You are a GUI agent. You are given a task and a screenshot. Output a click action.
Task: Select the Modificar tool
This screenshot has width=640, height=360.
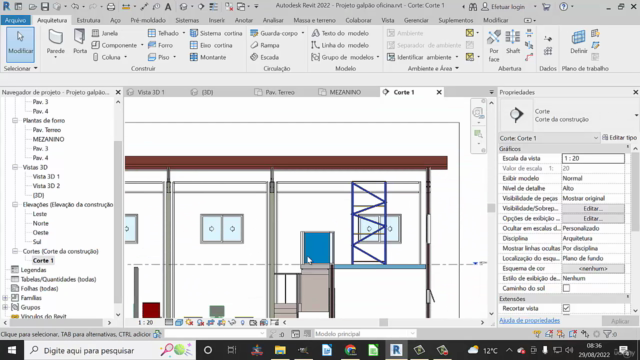pyautogui.click(x=20, y=44)
